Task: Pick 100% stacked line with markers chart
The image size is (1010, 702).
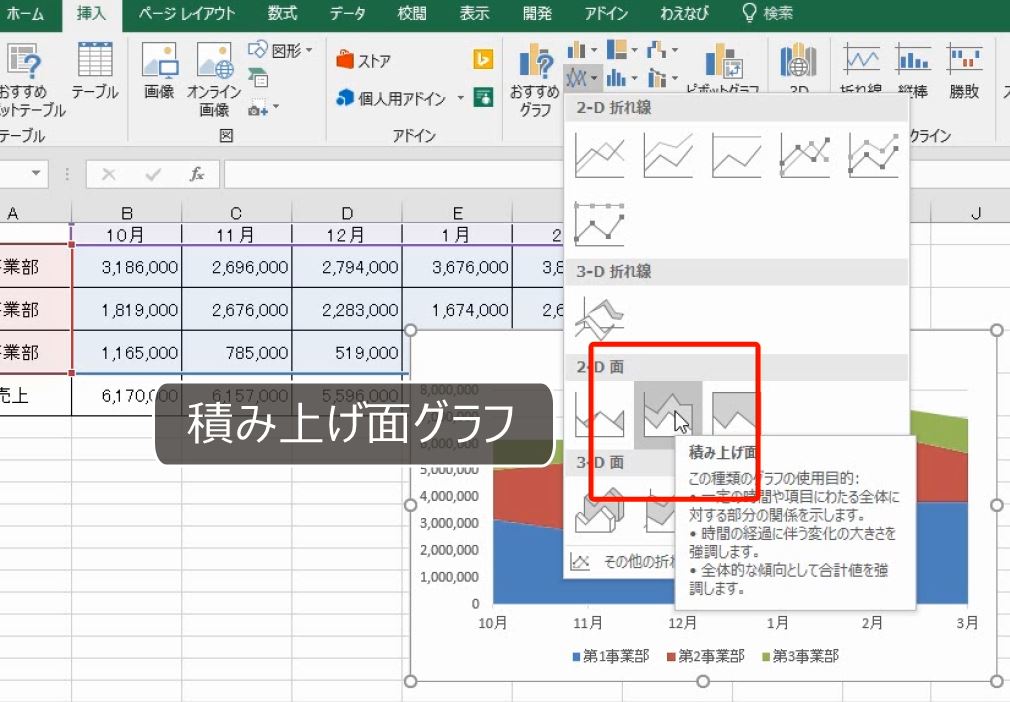Action: [x=599, y=223]
